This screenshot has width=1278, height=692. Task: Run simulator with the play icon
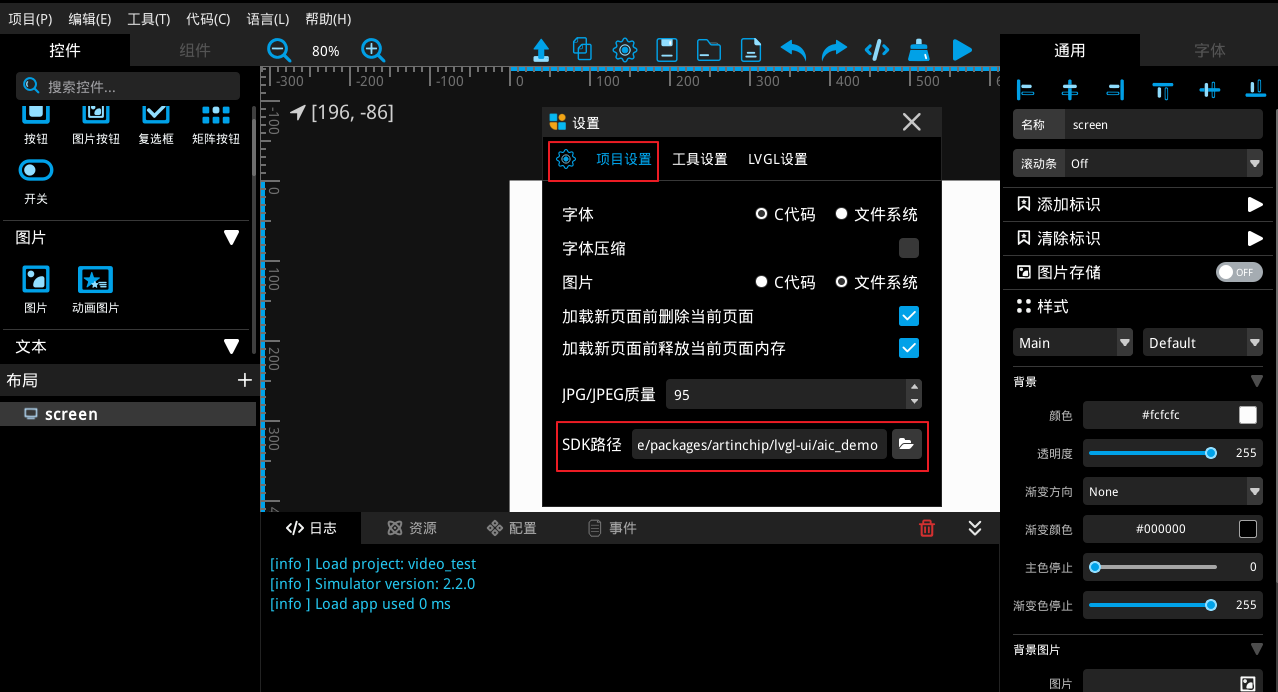coord(962,49)
